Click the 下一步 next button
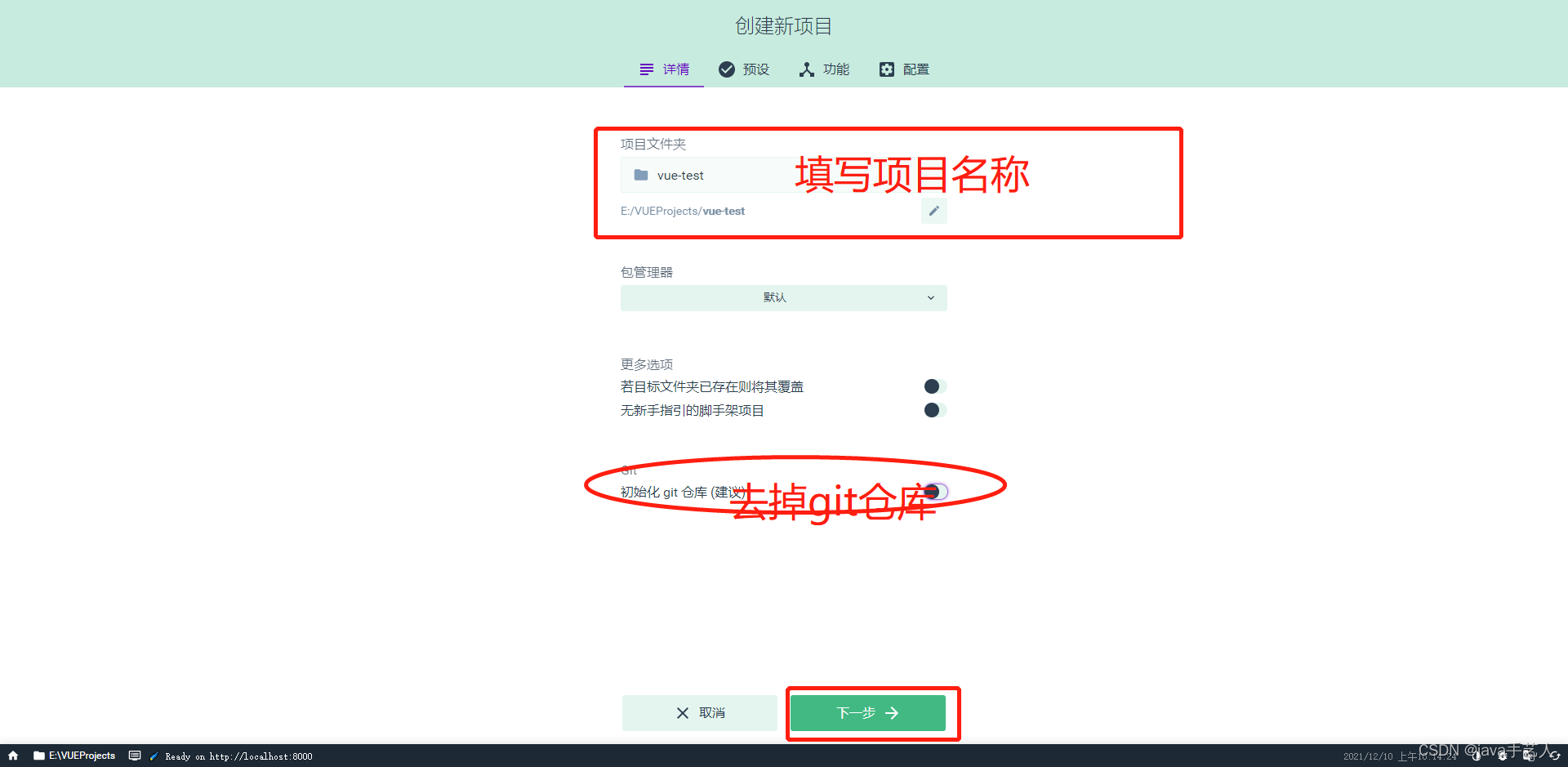 pyautogui.click(x=868, y=713)
